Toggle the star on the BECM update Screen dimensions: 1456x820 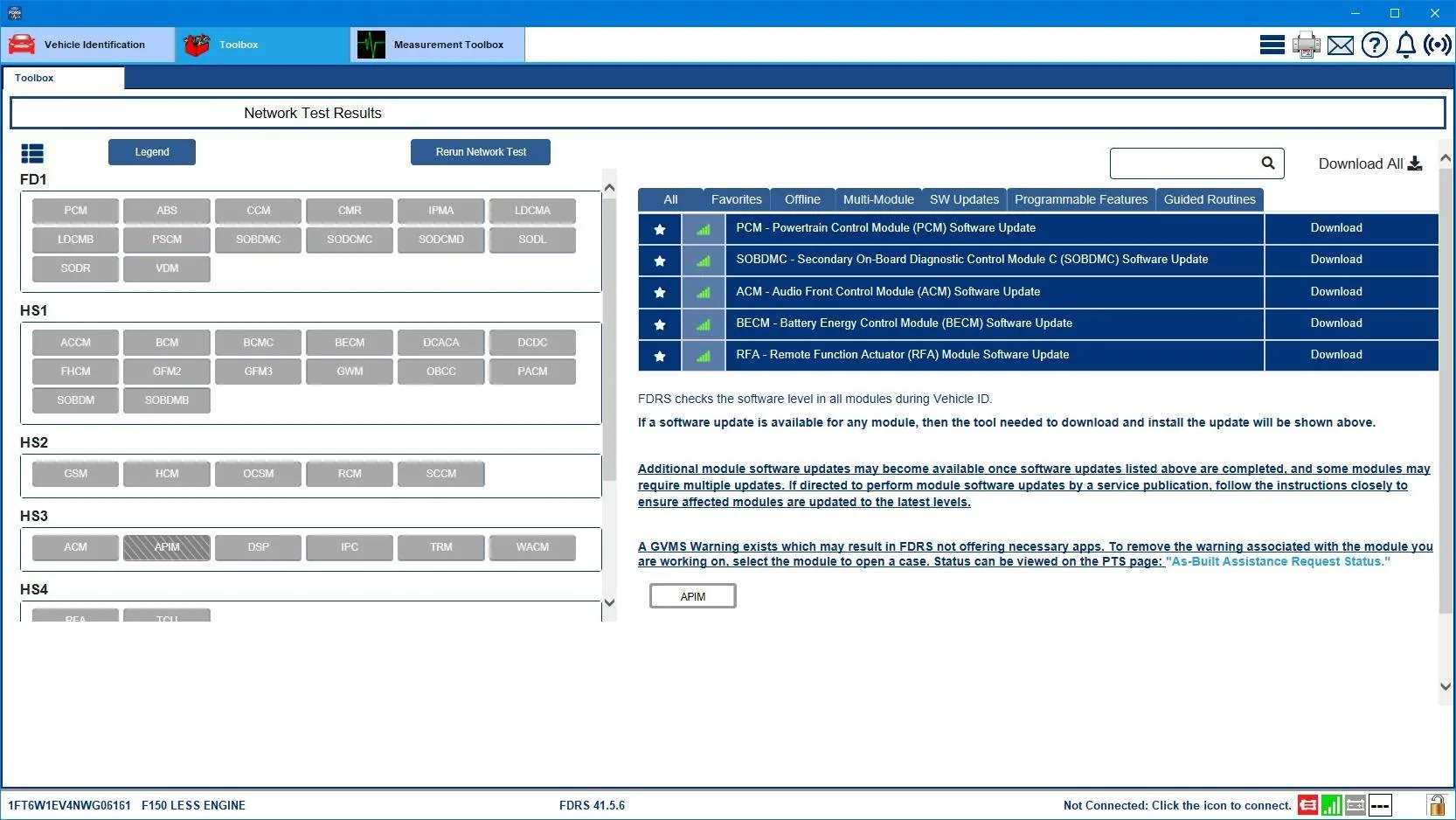pos(660,323)
